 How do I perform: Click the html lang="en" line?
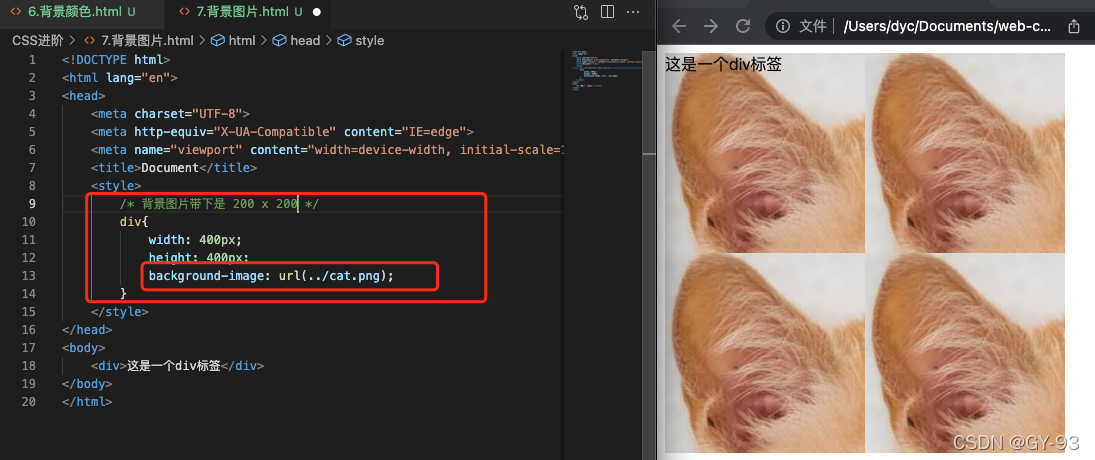(120, 78)
